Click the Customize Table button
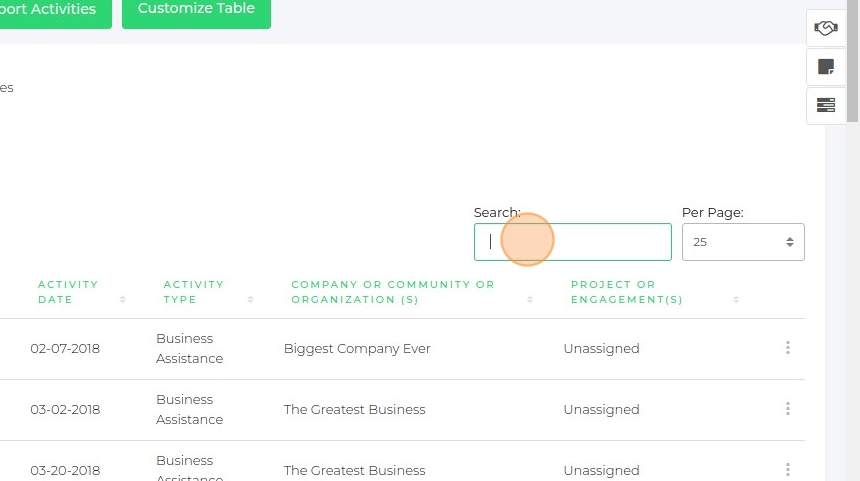The width and height of the screenshot is (860, 481). [196, 9]
